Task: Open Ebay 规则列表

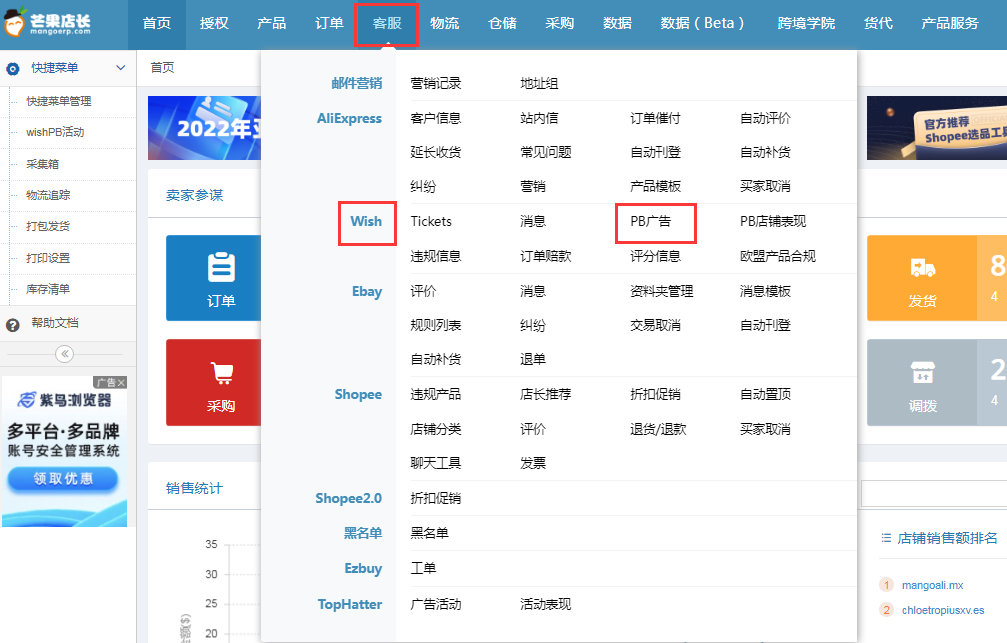Action: tap(435, 325)
